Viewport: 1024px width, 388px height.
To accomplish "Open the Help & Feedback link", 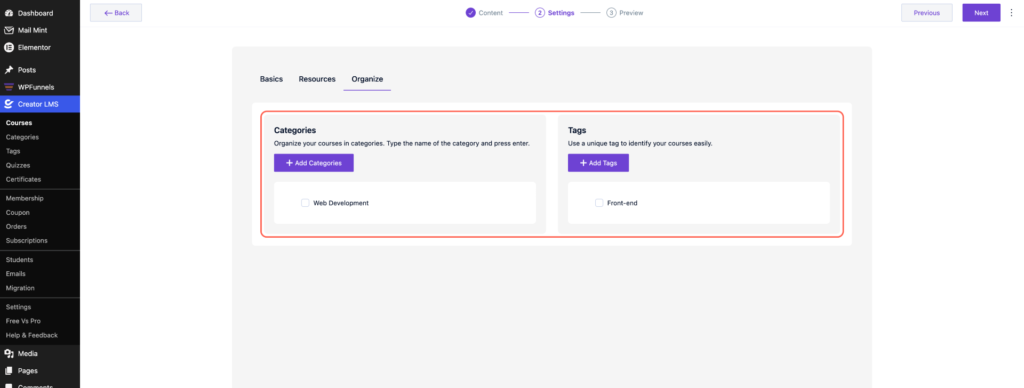I will 31,335.
